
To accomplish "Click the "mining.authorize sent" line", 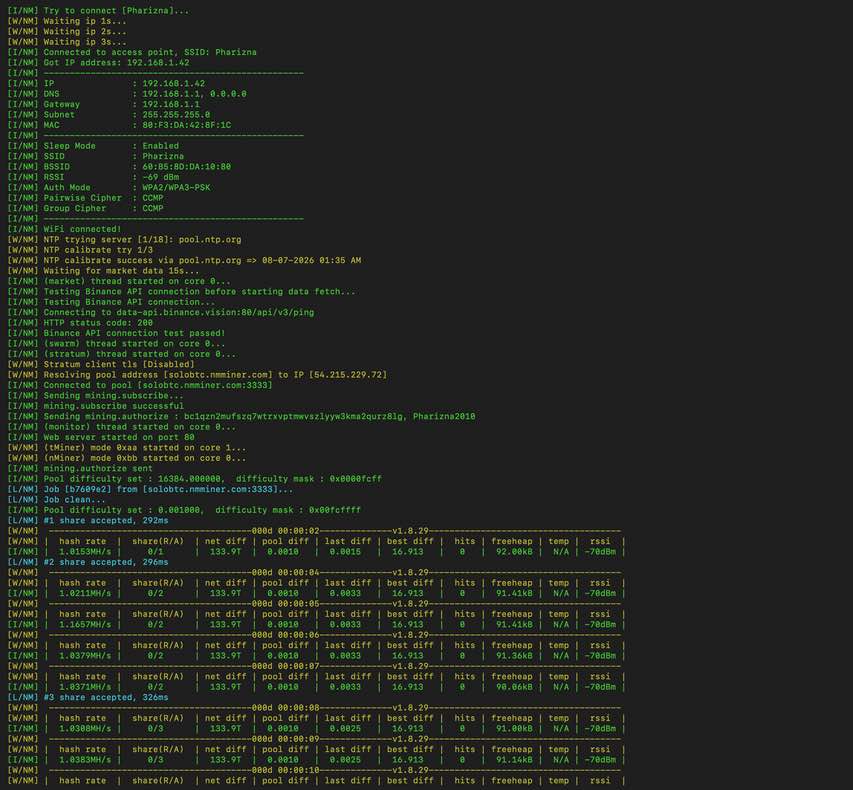I will click(98, 468).
